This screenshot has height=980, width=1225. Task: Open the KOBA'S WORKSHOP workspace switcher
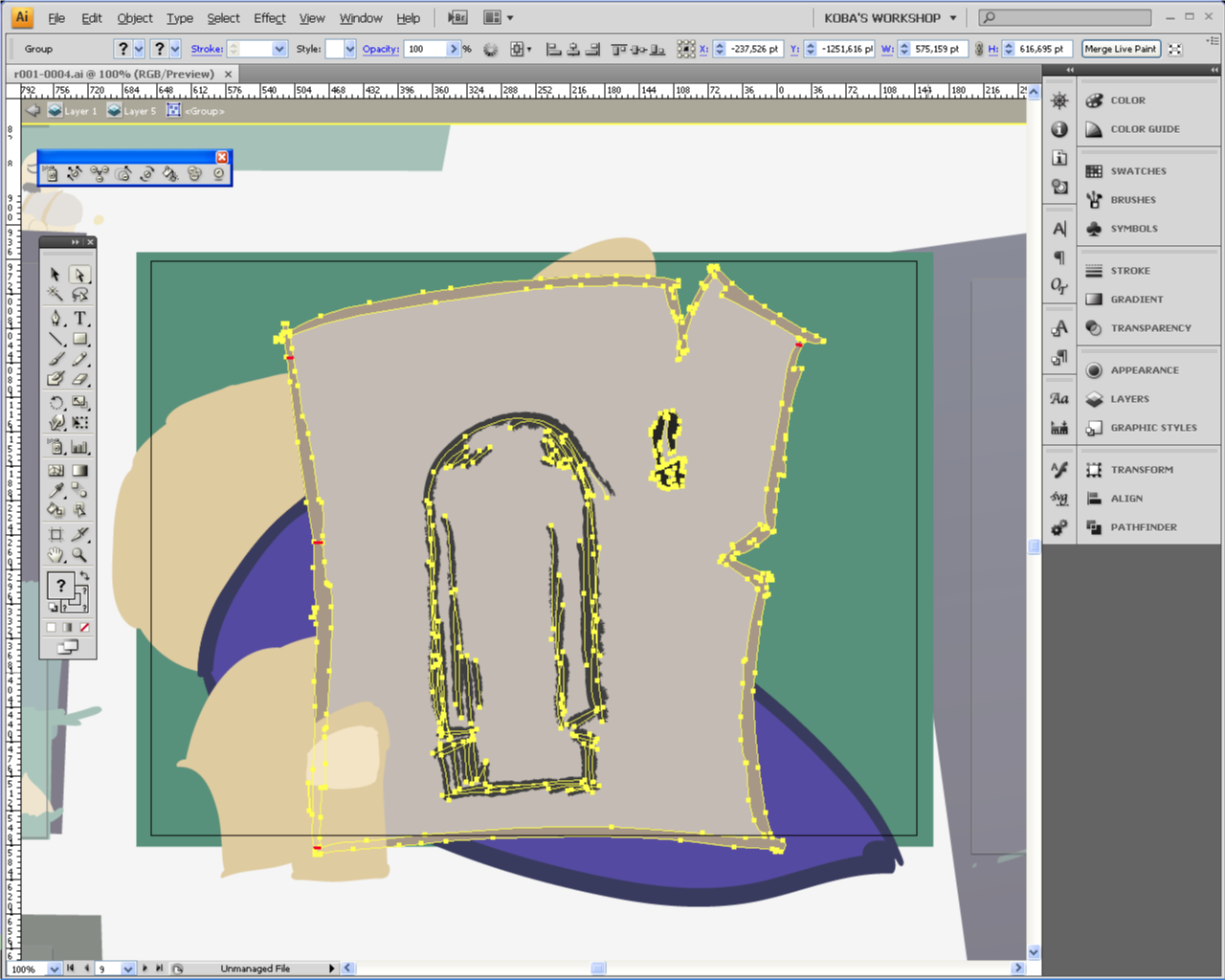(890, 18)
